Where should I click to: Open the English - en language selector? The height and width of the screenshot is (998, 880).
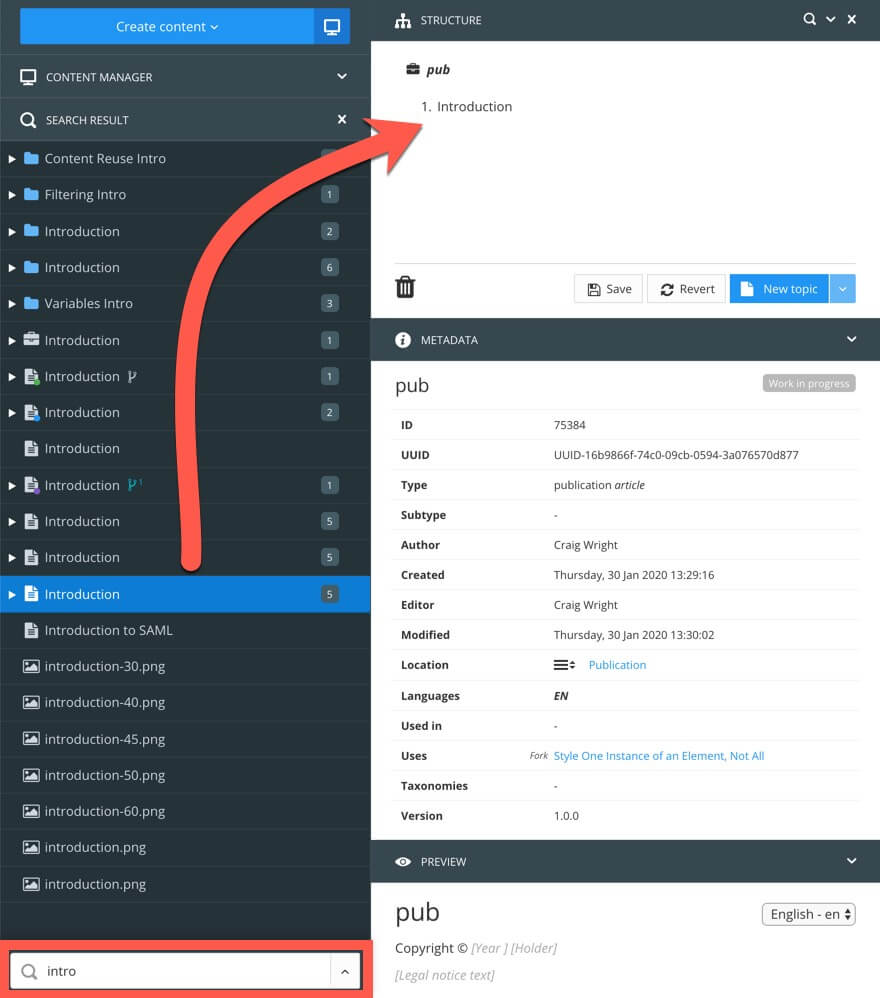808,913
